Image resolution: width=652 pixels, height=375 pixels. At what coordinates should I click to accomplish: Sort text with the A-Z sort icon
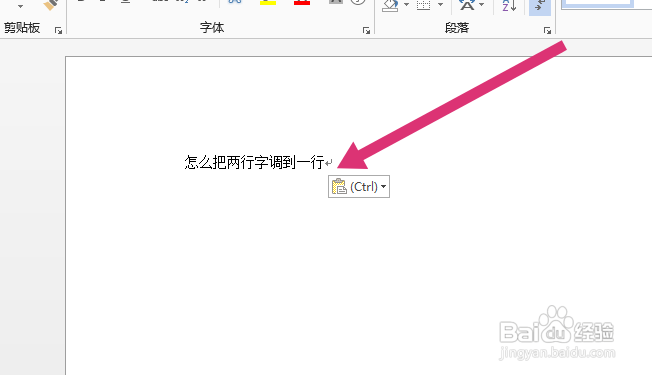tap(509, 5)
